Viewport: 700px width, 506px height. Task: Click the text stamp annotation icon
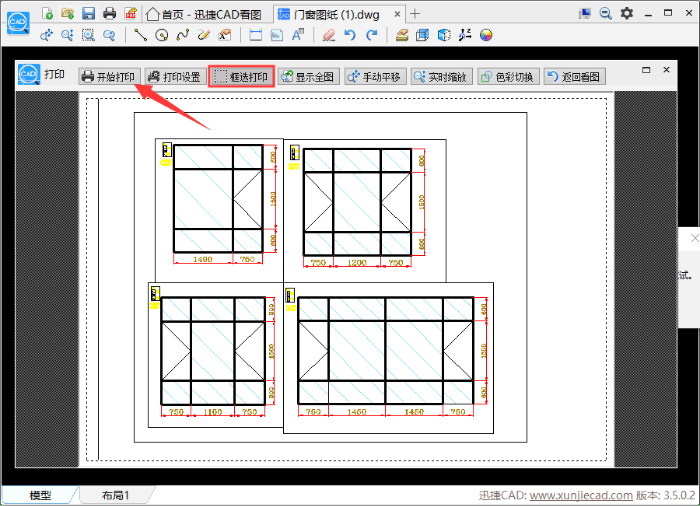click(225, 35)
